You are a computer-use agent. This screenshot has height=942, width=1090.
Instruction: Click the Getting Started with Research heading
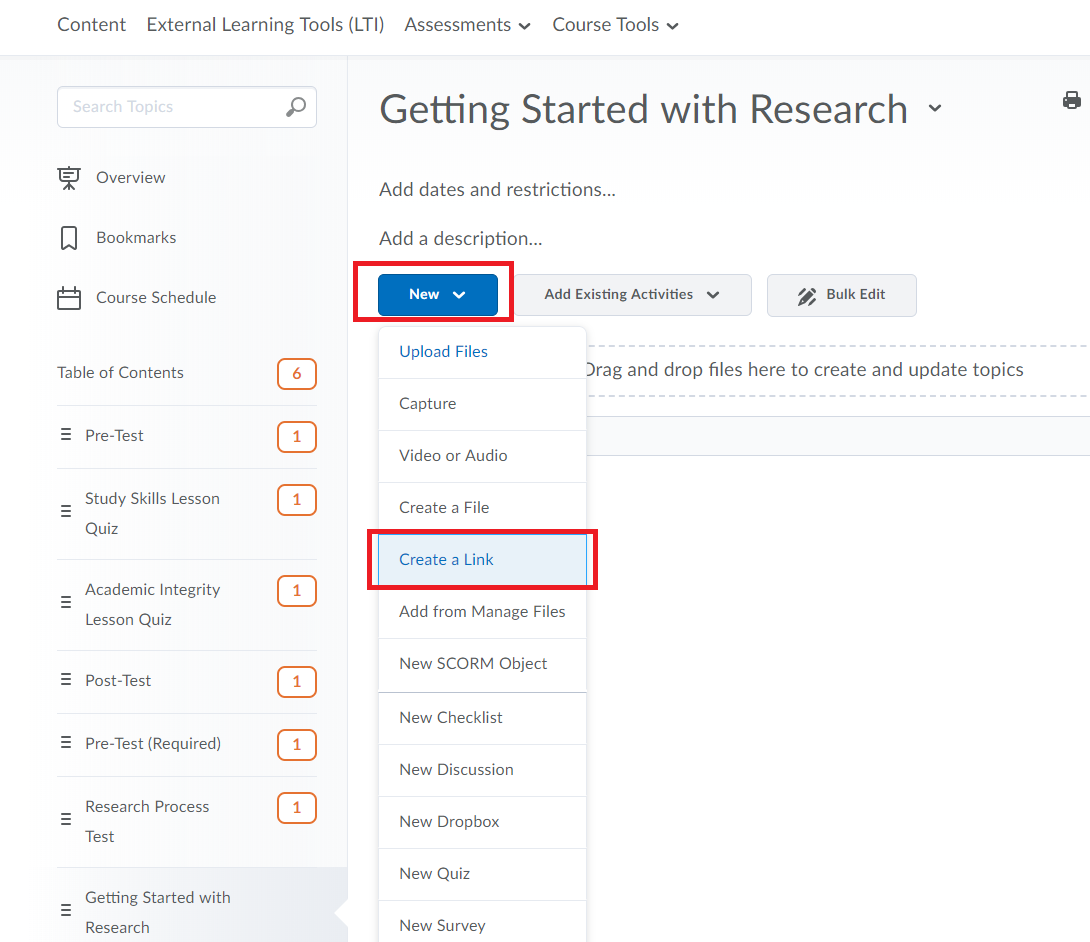point(644,109)
